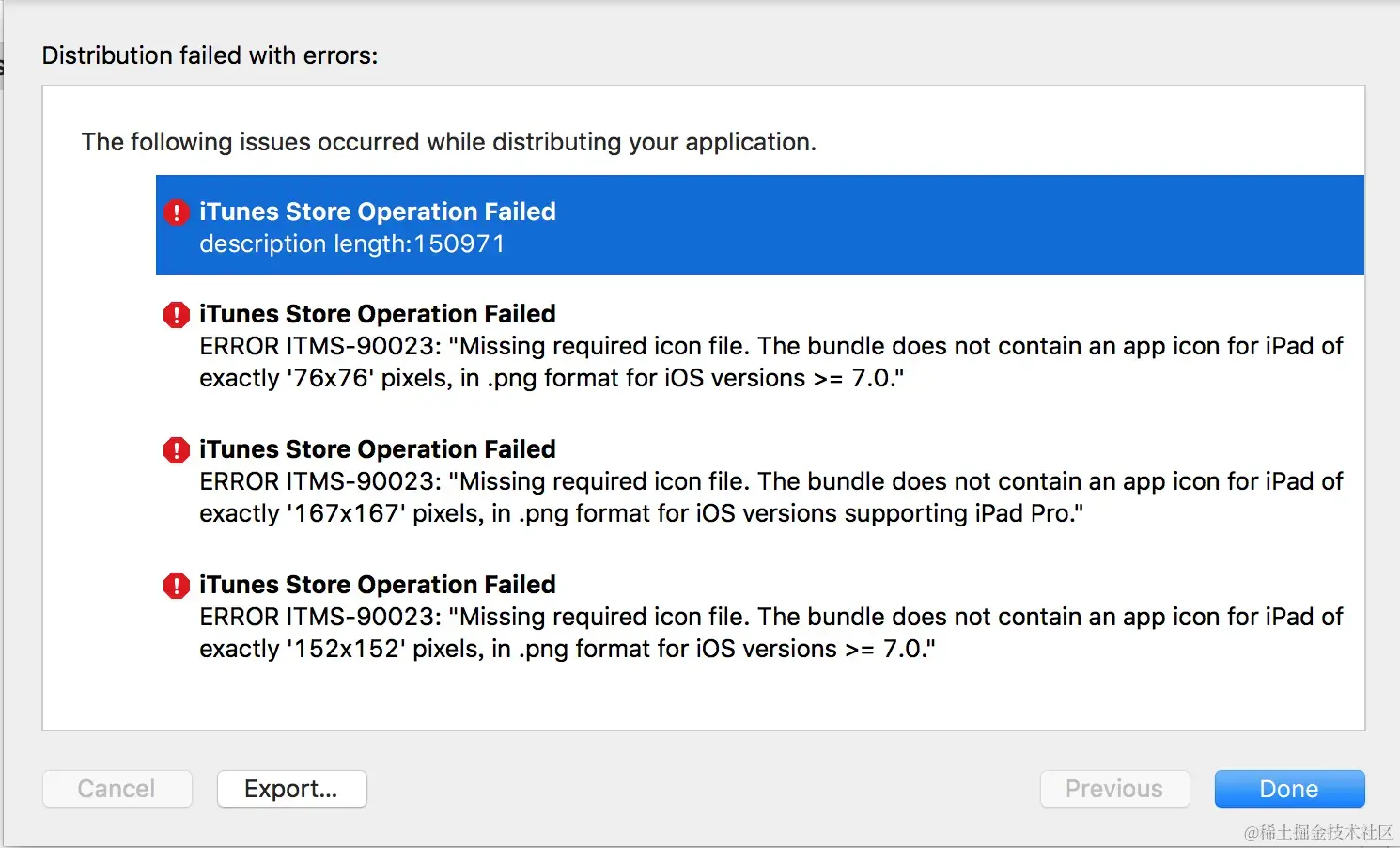Click the 'Distribution failed with errors:' heading
Screen dimensions: 1400x848
pos(210,55)
